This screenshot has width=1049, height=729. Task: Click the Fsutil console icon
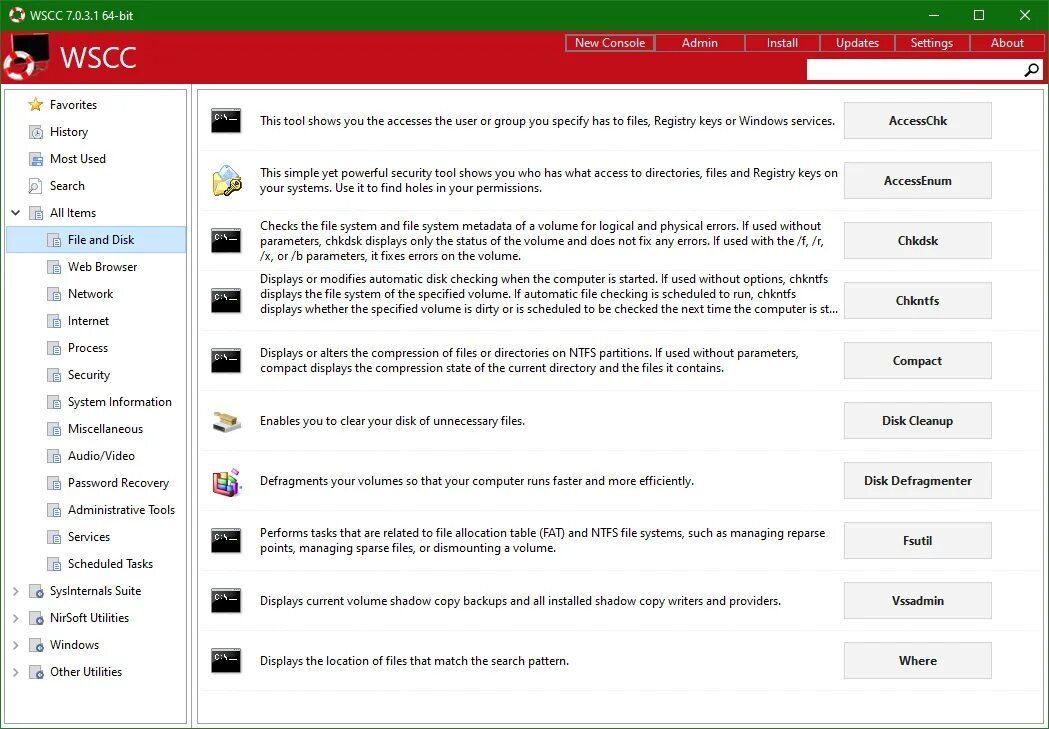[x=226, y=540]
